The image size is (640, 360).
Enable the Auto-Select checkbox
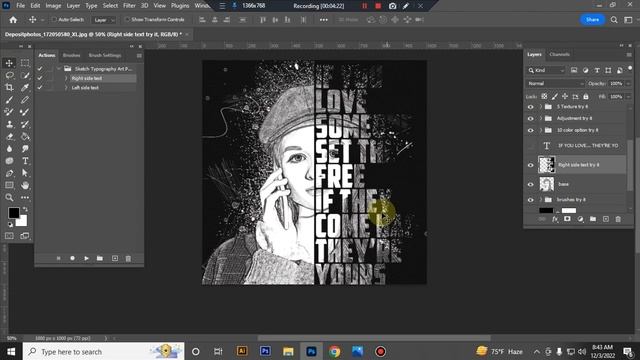pyautogui.click(x=53, y=20)
